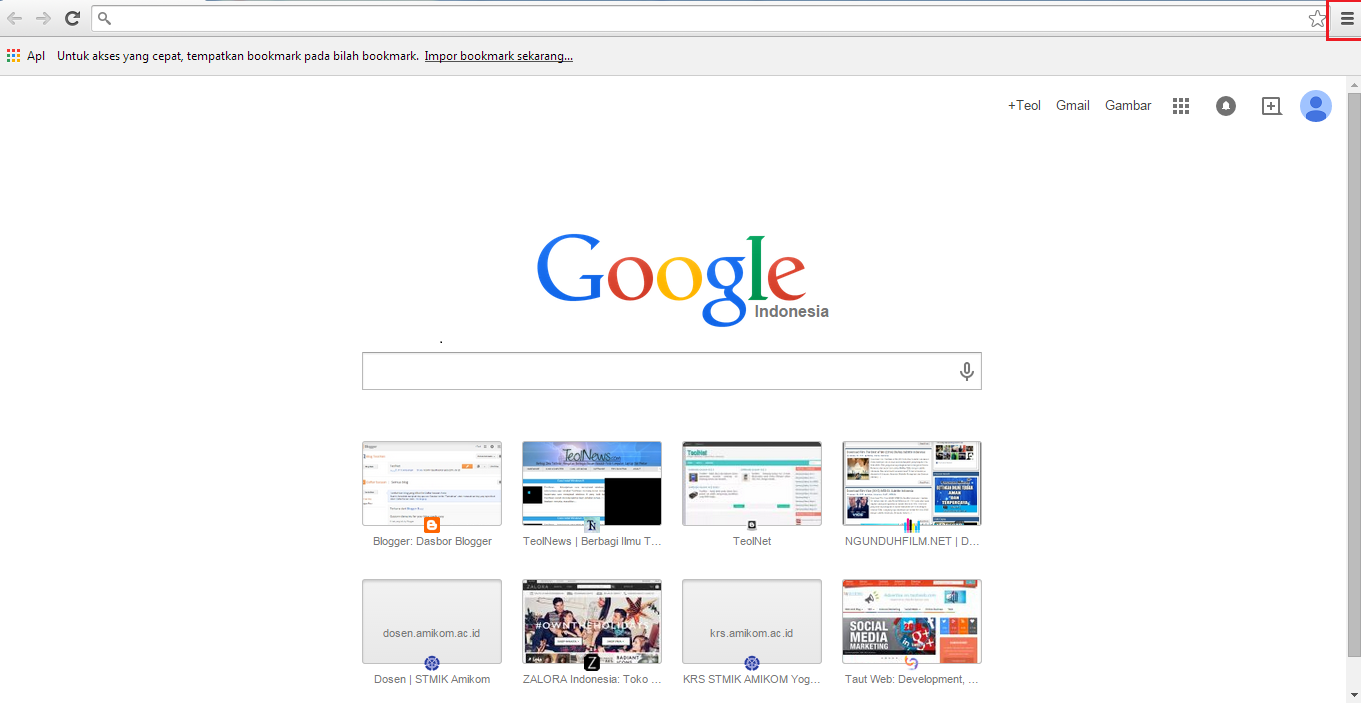Click the vertical scrollbar thumb
This screenshot has height=703, width=1361.
tap(1353, 375)
